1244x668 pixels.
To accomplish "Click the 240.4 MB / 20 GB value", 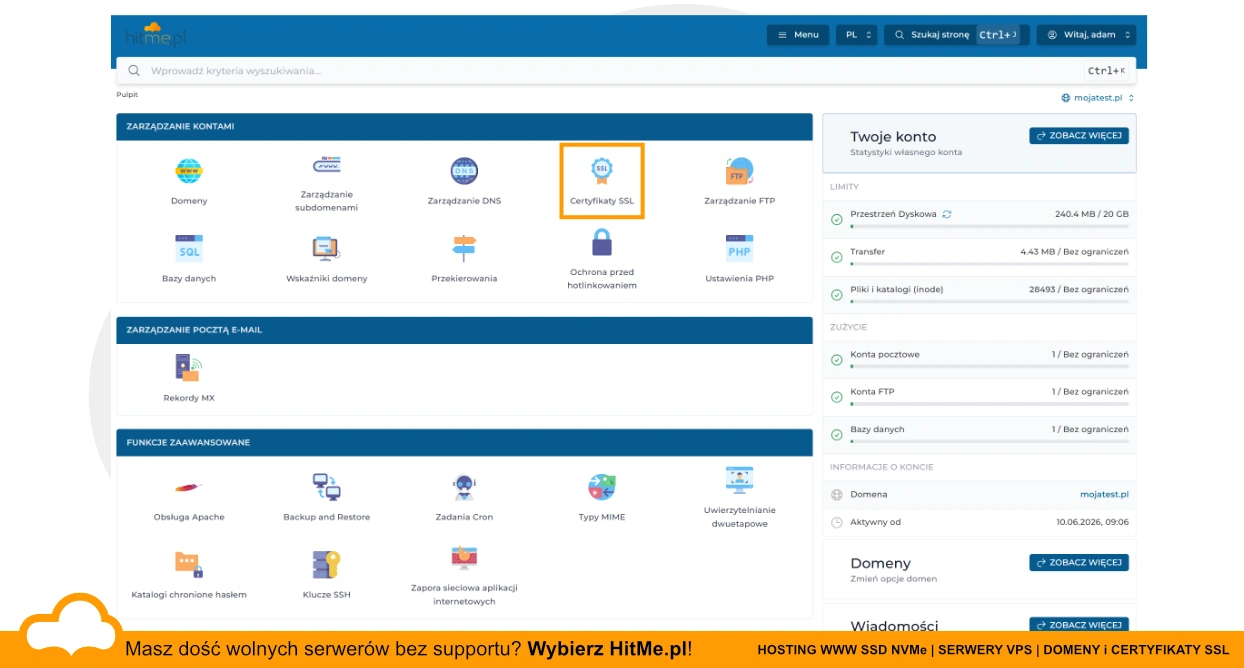I will click(x=1091, y=214).
